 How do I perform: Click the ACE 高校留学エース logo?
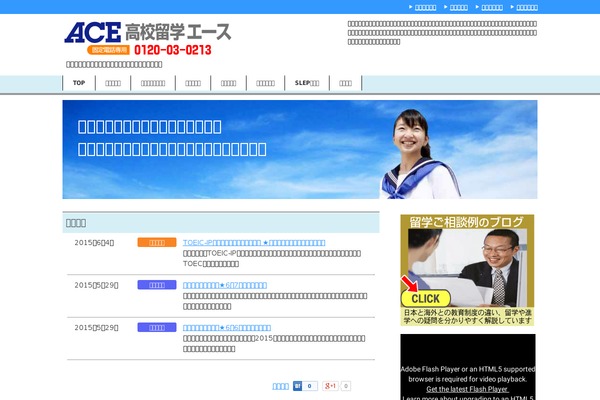(x=148, y=33)
